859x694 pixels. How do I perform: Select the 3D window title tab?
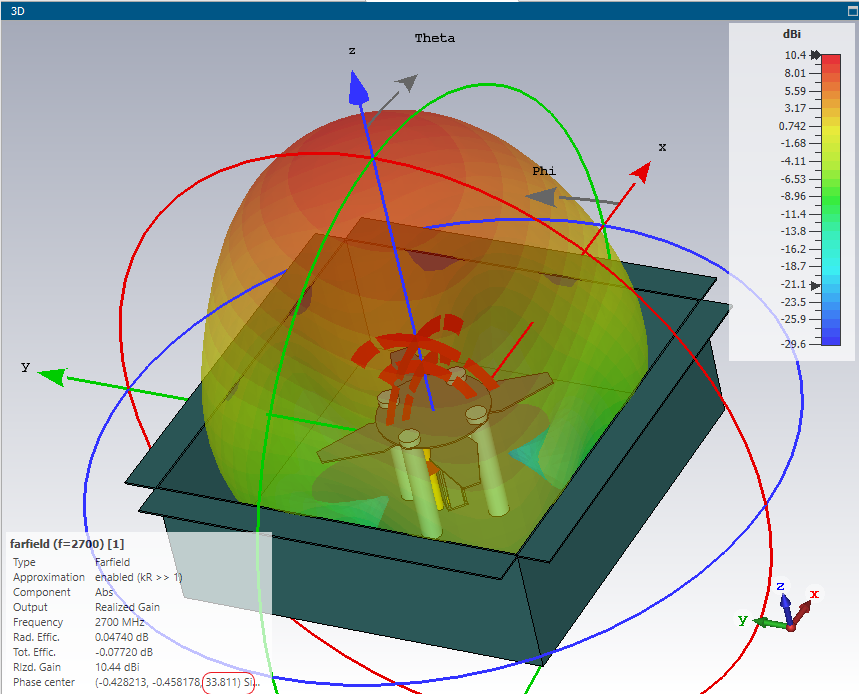pos(18,11)
